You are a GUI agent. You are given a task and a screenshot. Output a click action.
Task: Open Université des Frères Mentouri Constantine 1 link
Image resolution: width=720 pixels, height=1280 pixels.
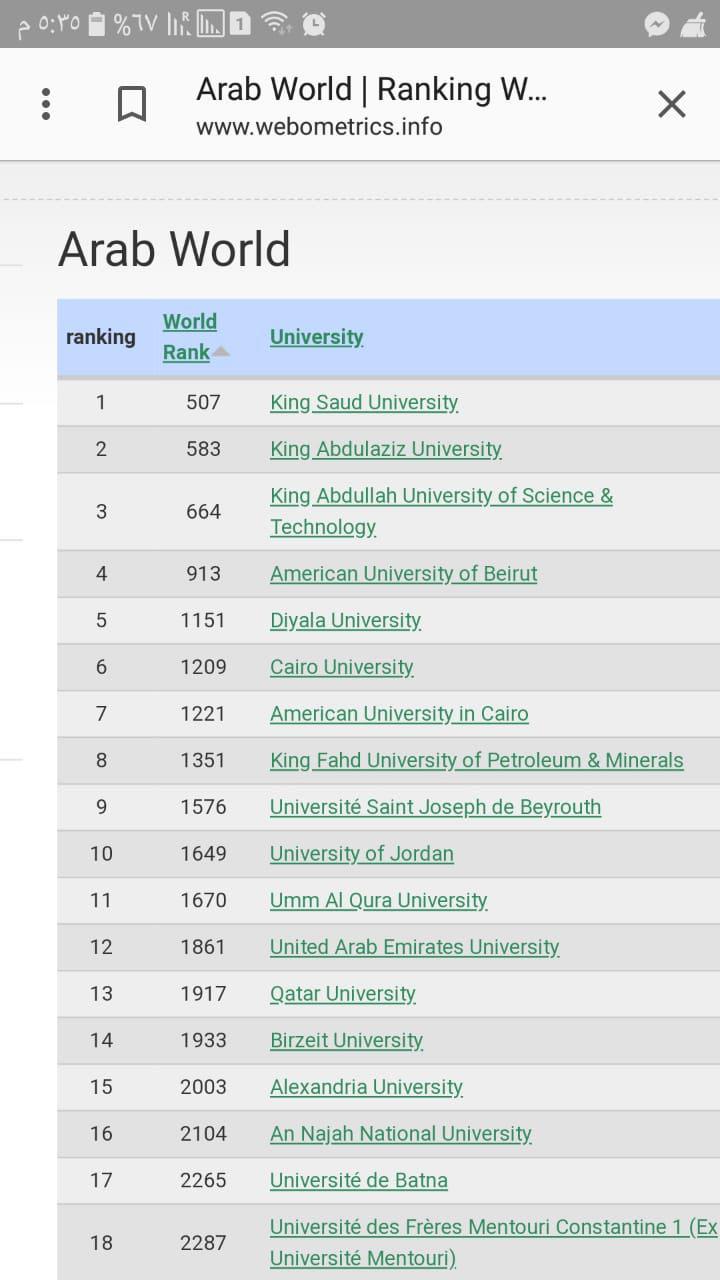pyautogui.click(x=494, y=1242)
